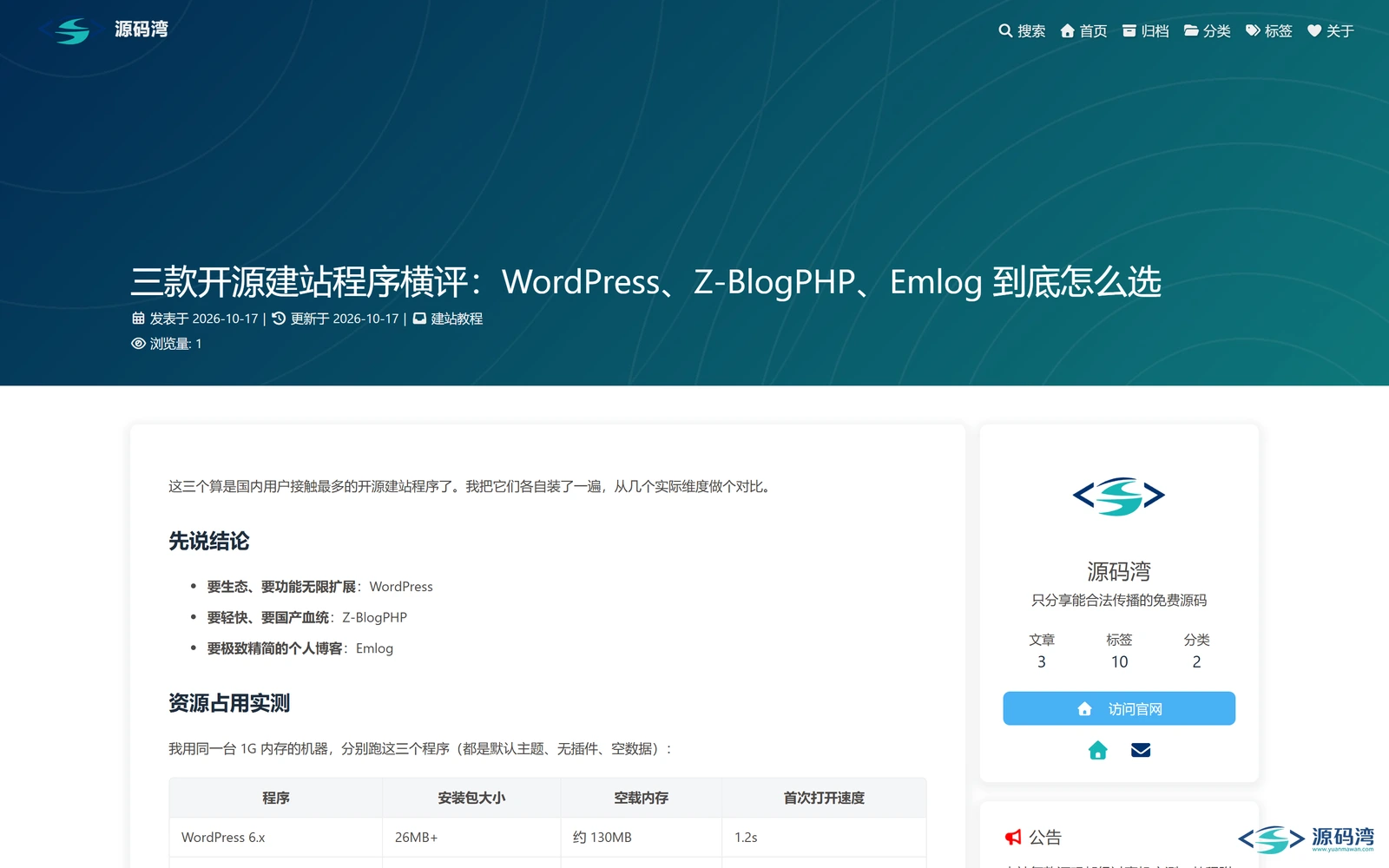Click the 空载内存 table column header
1389x868 pixels.
coord(642,798)
